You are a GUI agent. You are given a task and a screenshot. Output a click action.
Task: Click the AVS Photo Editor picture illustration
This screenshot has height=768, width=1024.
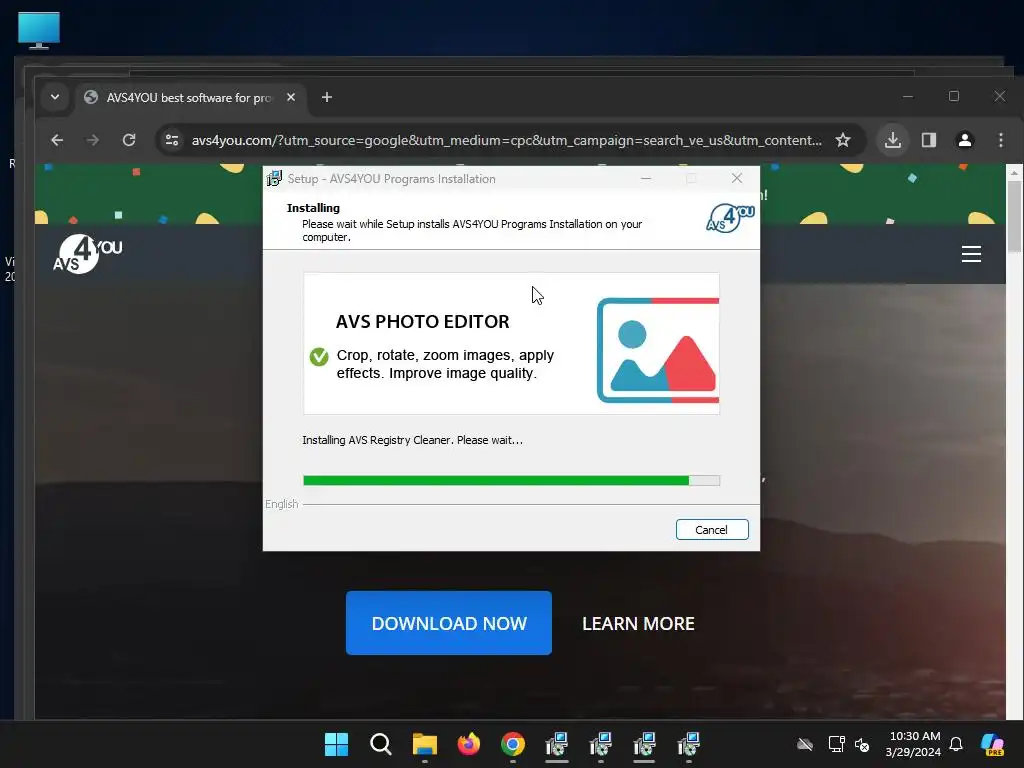pos(658,350)
